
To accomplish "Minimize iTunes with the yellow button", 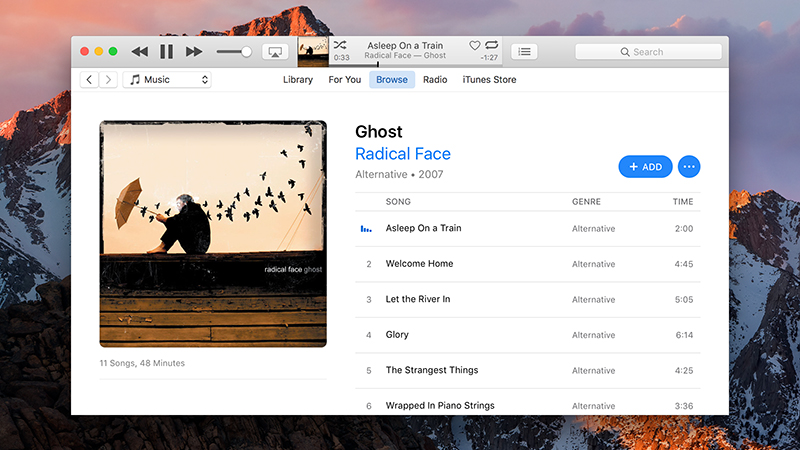I will (99, 51).
